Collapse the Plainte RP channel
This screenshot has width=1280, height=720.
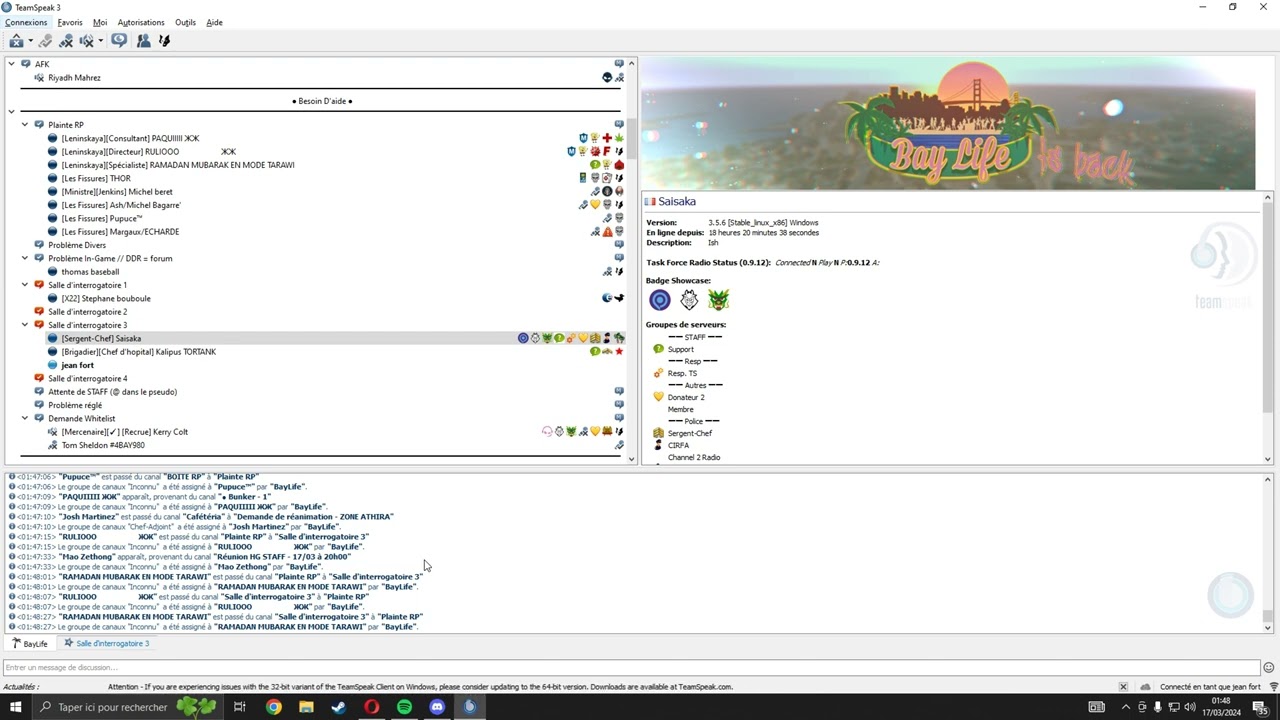[25, 125]
